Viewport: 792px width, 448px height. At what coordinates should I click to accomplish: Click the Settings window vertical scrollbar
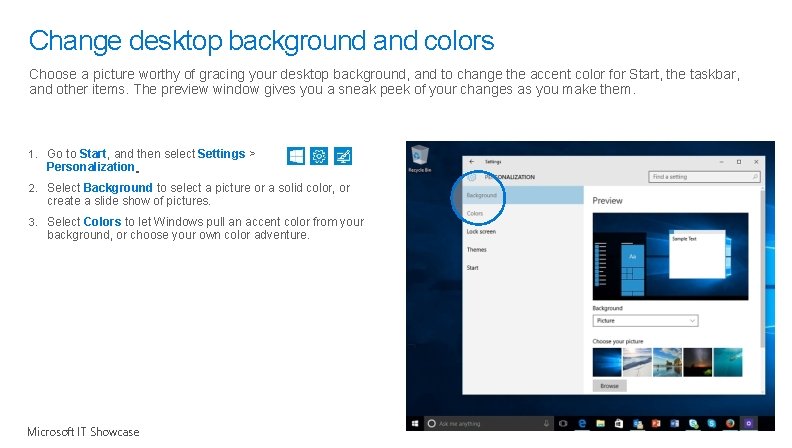(762, 268)
